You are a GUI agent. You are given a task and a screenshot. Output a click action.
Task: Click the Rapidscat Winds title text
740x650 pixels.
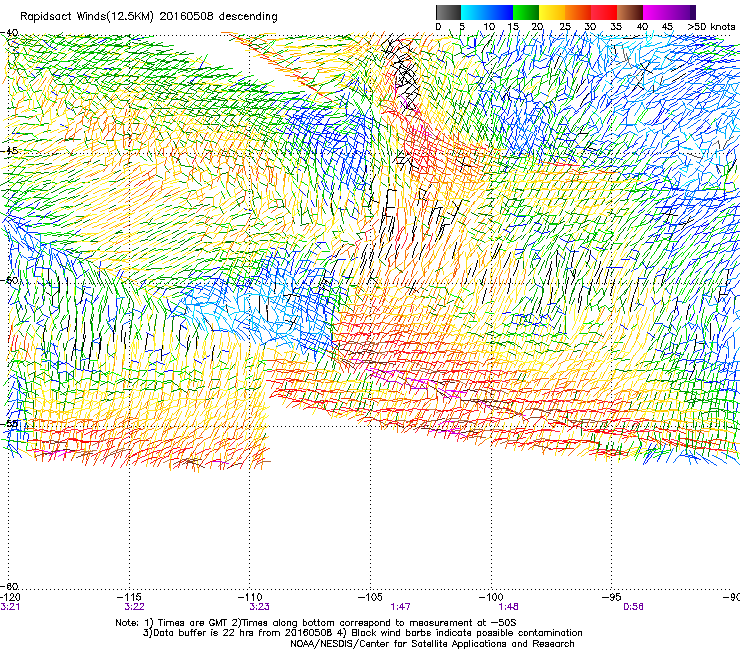(149, 17)
